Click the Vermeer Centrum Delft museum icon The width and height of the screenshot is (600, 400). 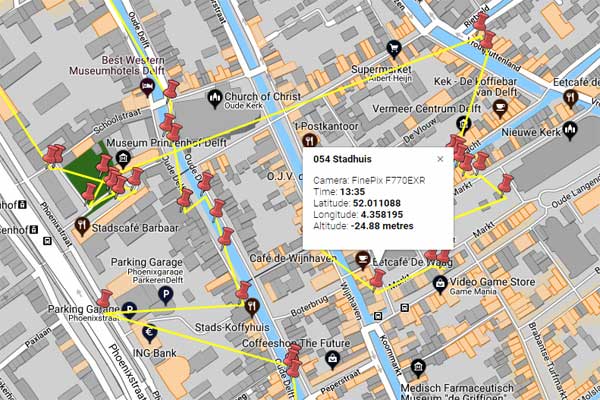coord(463,124)
